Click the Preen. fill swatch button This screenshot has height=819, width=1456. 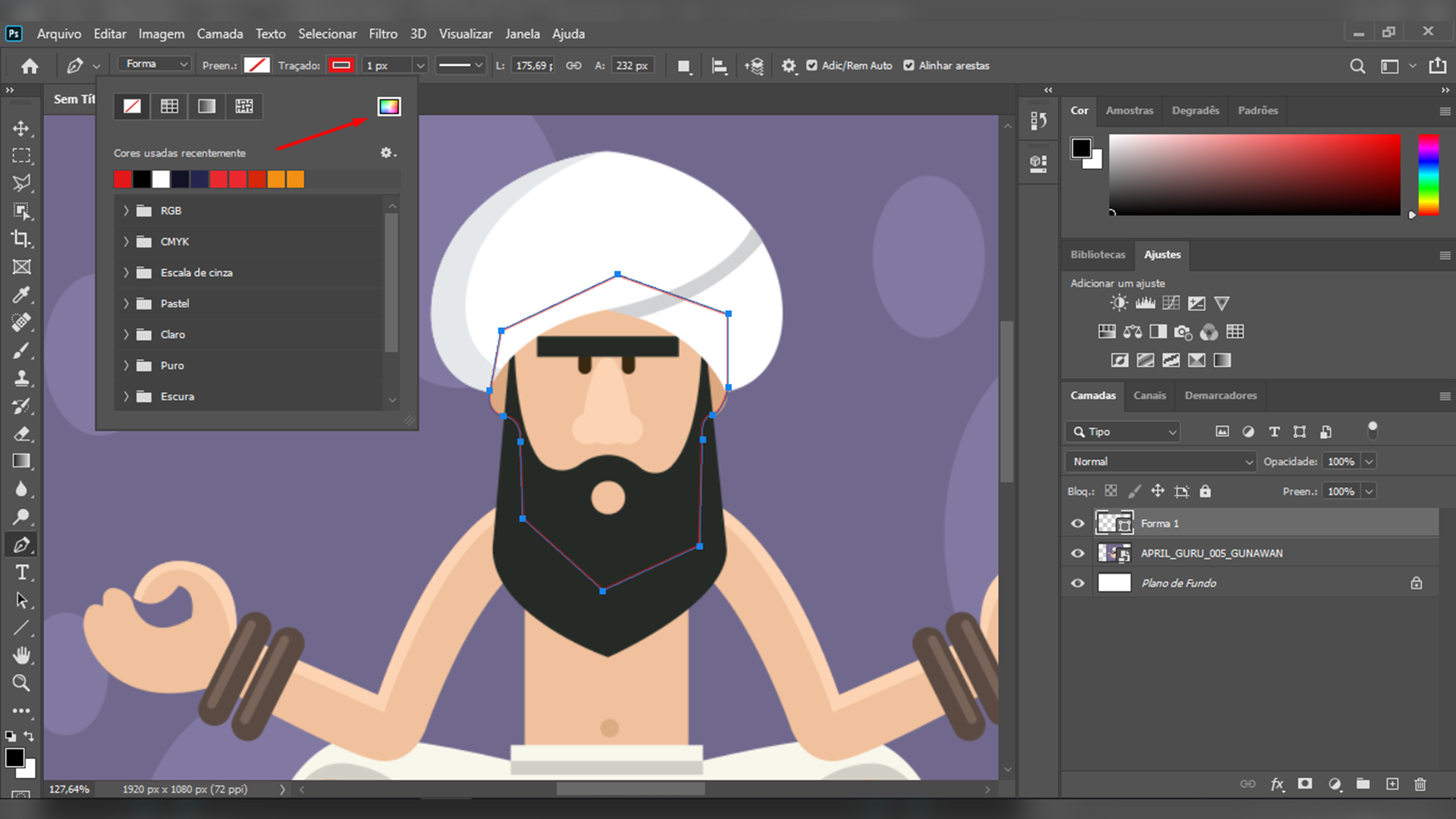pos(257,66)
